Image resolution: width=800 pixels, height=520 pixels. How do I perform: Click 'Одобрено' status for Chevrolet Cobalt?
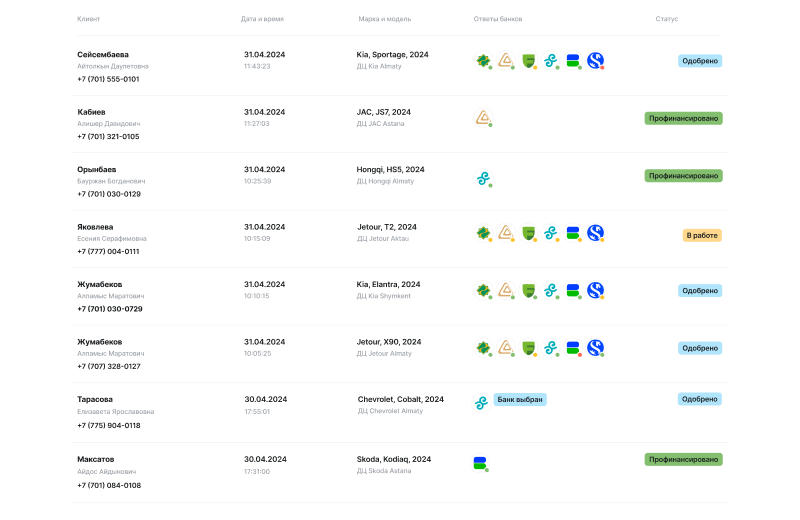[x=699, y=399]
